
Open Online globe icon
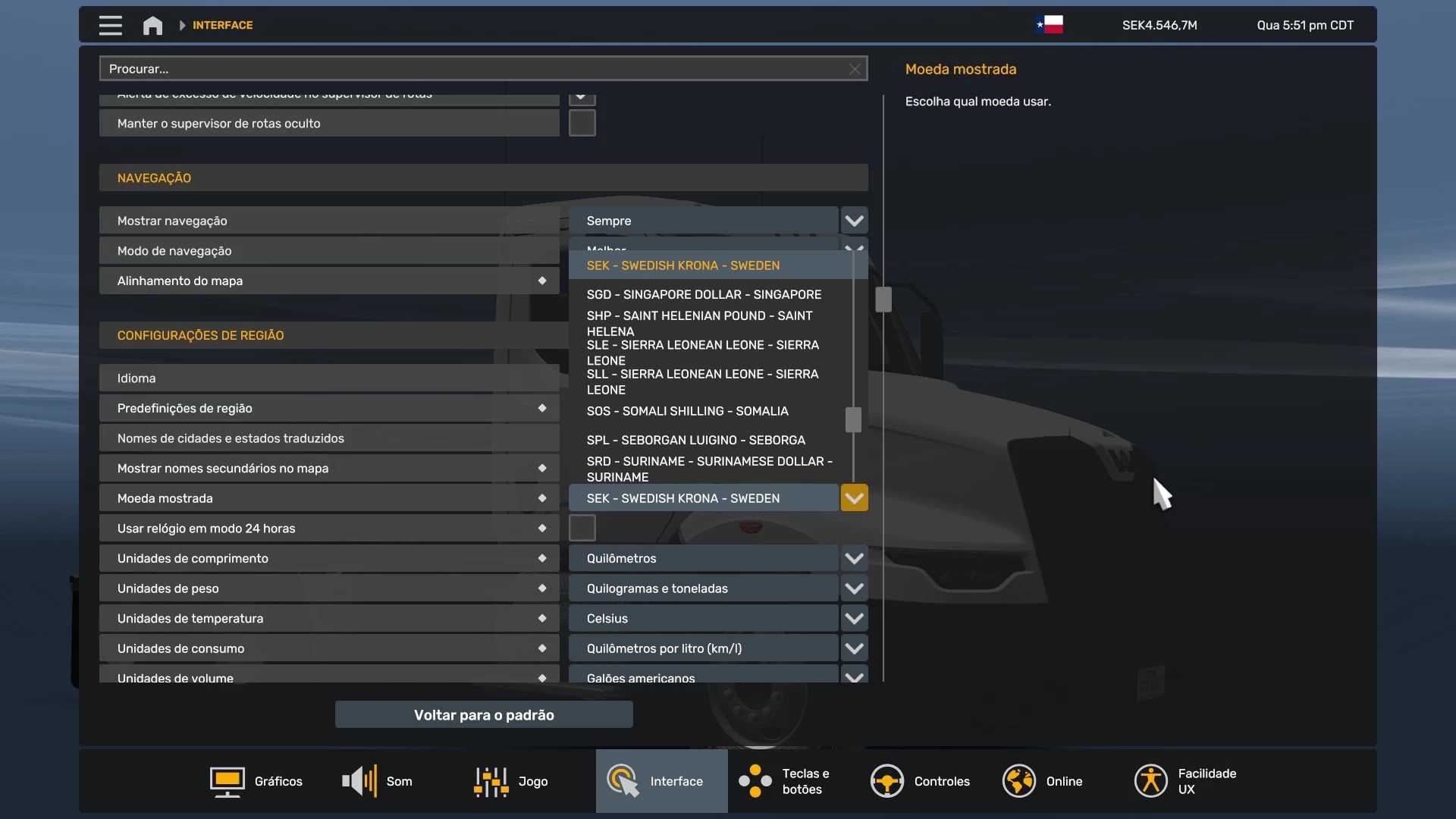pos(1018,781)
